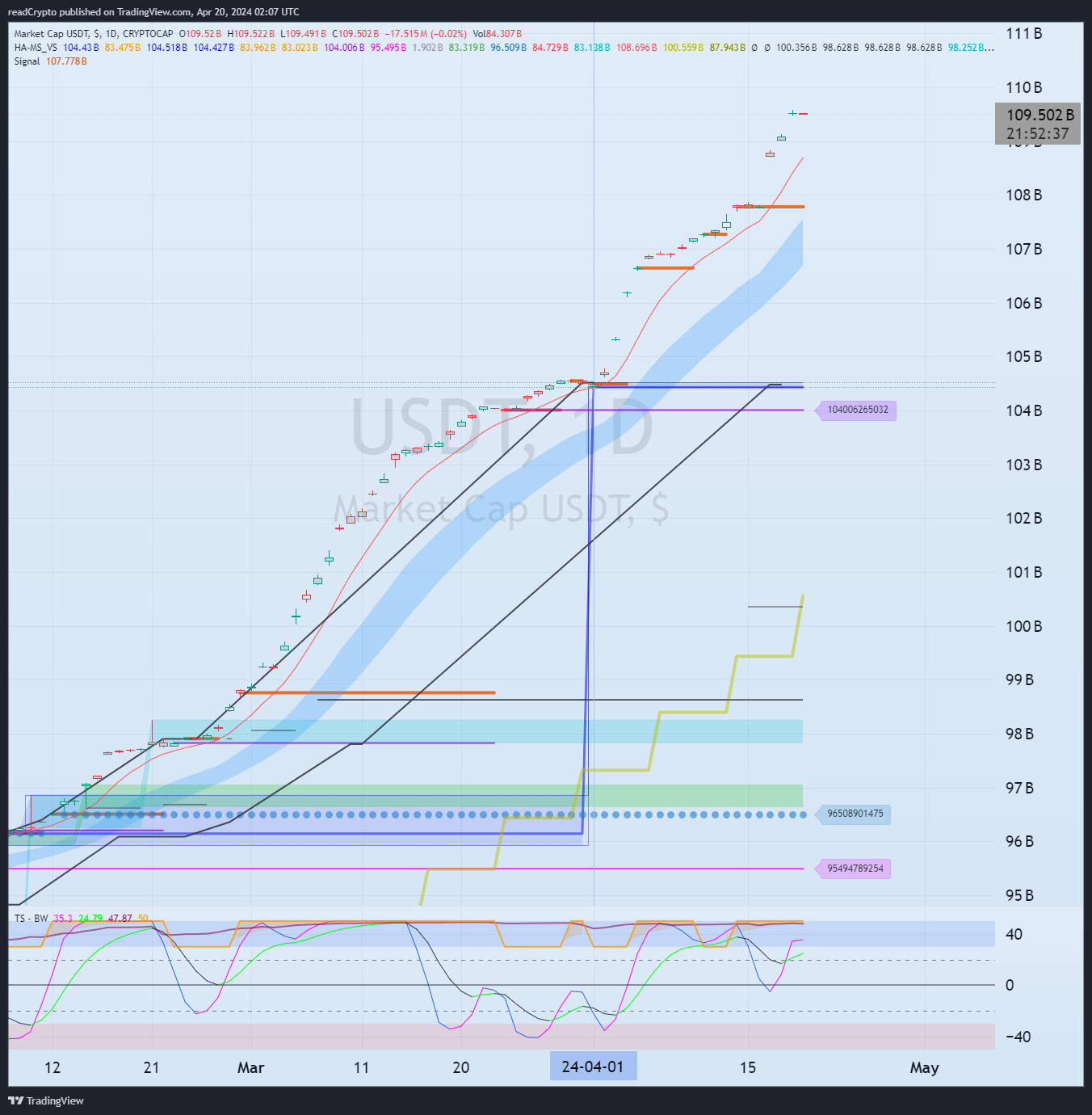
Task: Click the highlighted date 24-04-01 on time axis
Action: [593, 1067]
